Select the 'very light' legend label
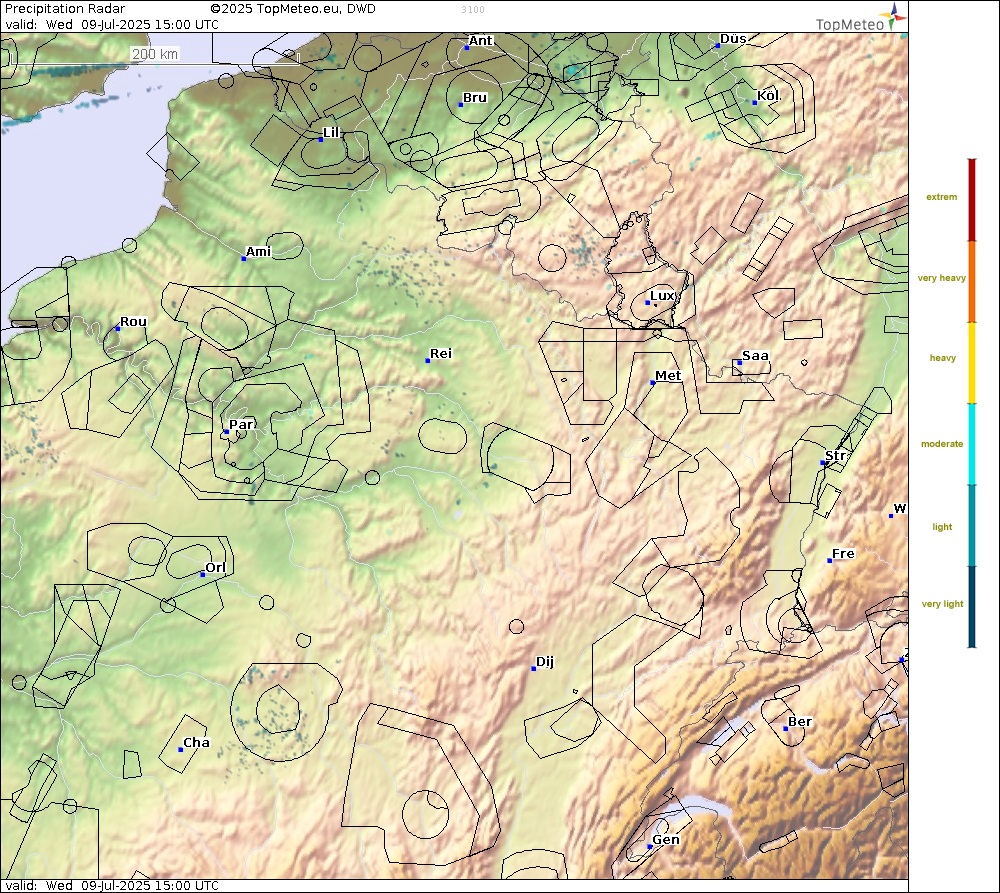The image size is (1000, 893). click(942, 604)
